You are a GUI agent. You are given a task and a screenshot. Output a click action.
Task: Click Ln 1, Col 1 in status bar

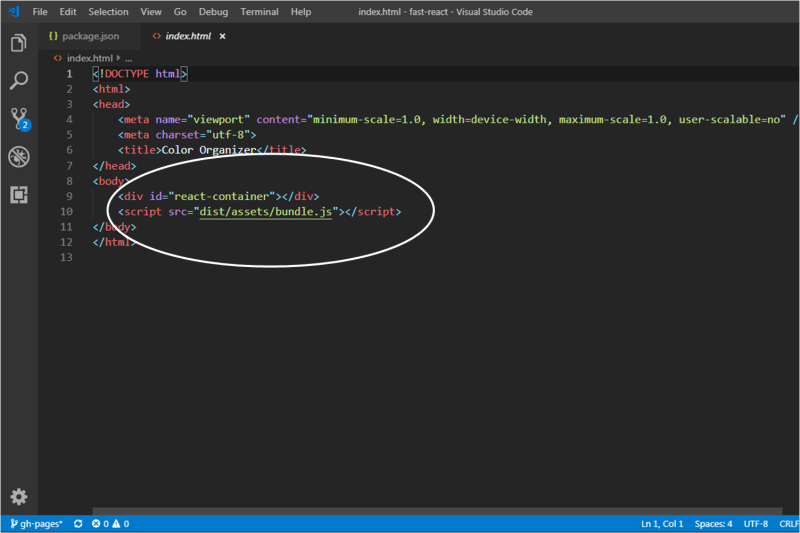(662, 524)
